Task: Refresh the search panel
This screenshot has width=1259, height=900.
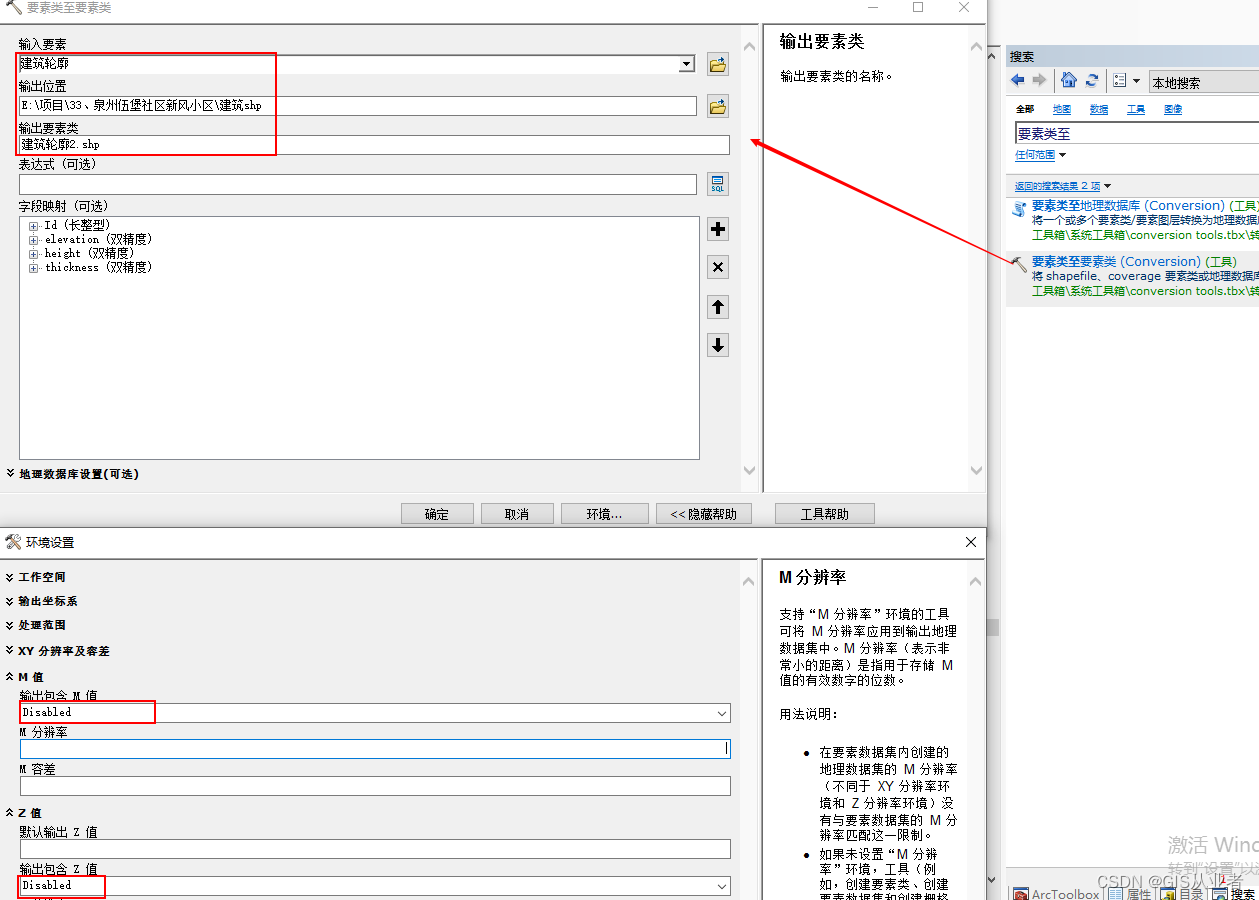Action: point(1092,80)
